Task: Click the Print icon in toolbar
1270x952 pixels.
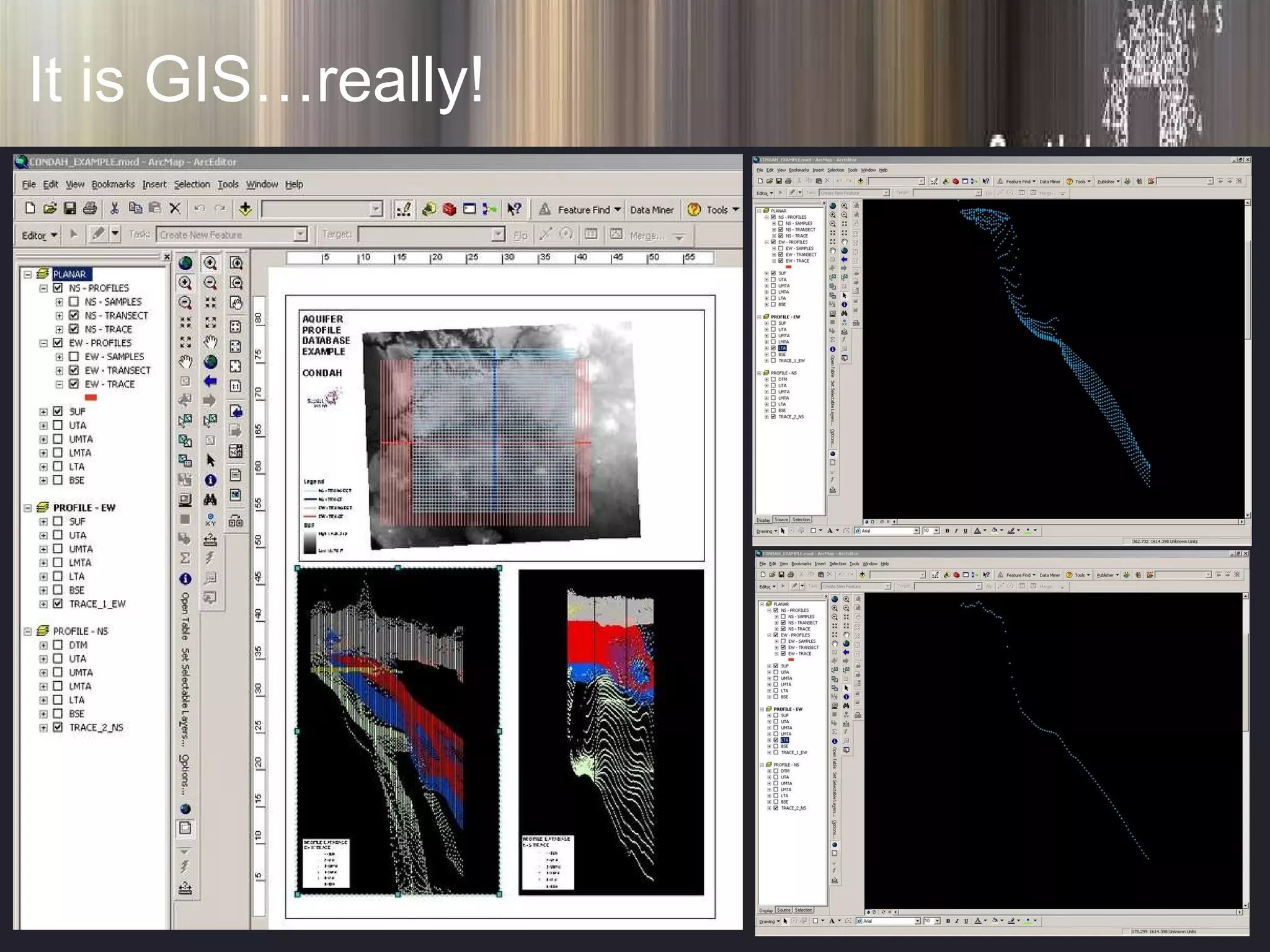Action: [90, 209]
